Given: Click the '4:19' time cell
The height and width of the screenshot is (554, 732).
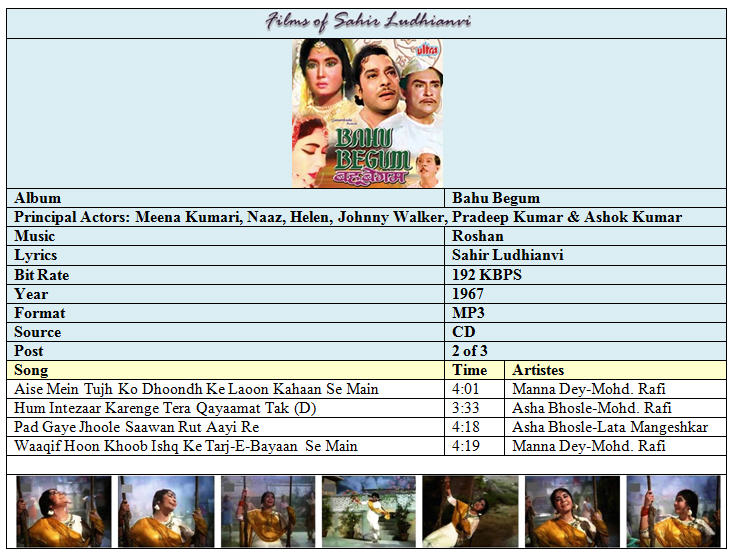Looking at the screenshot, I should (x=474, y=446).
